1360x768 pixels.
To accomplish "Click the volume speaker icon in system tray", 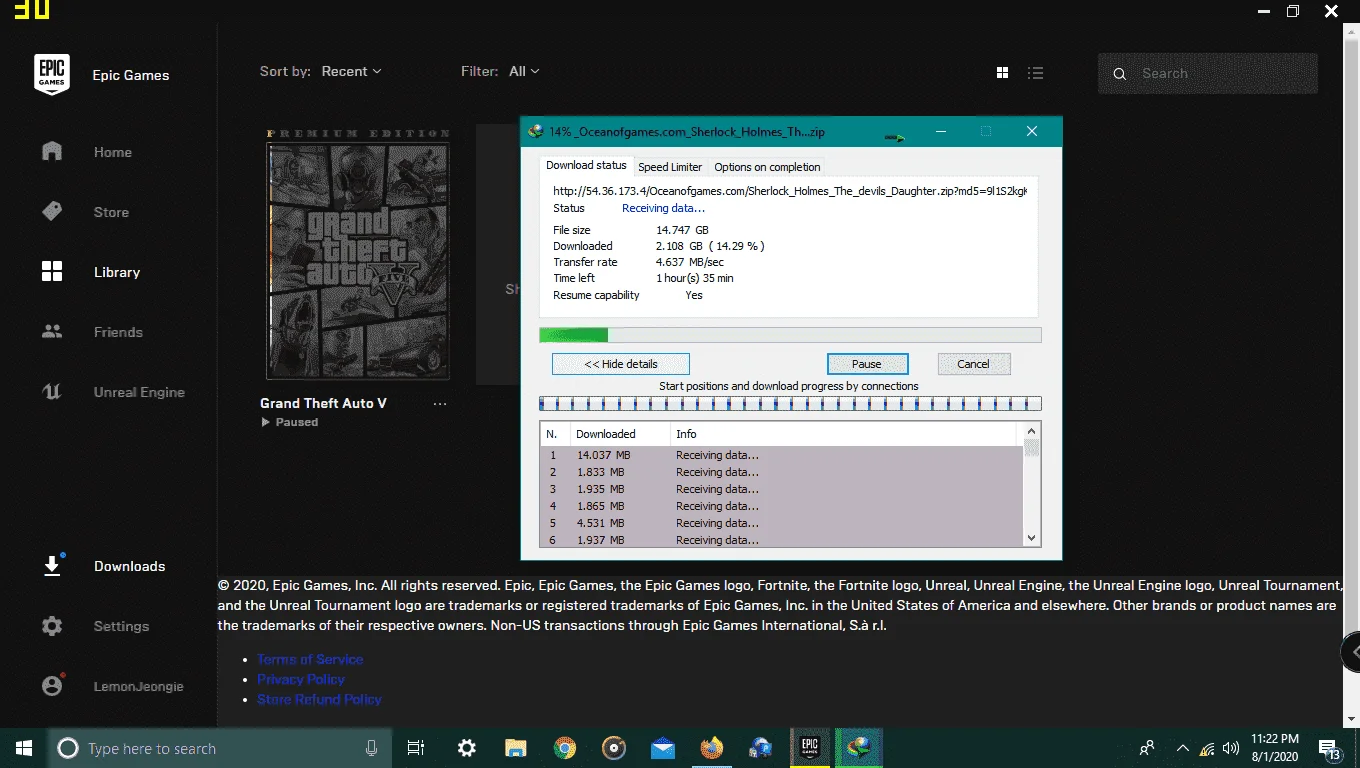I will click(x=1231, y=748).
